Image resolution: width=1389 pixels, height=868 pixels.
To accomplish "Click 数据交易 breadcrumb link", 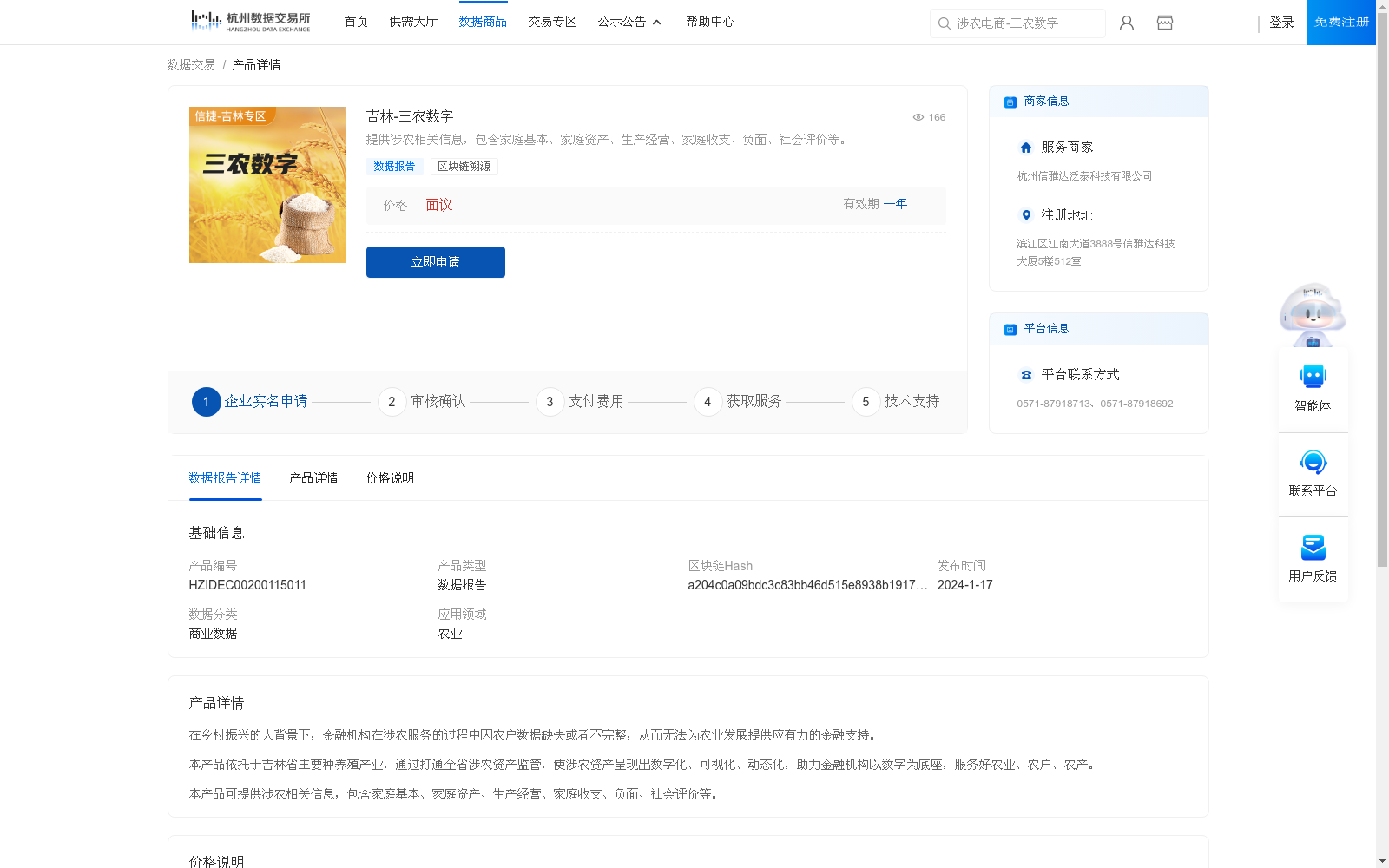I will [x=191, y=65].
